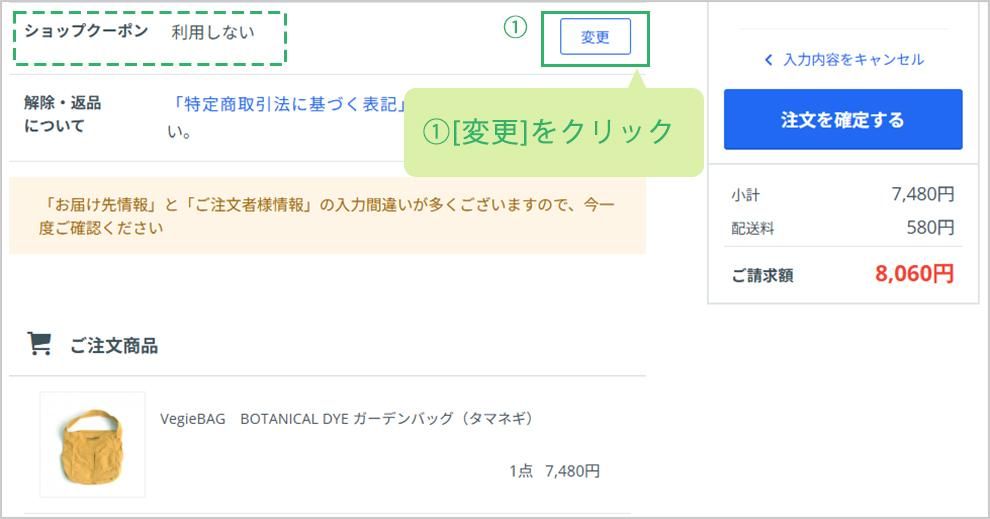Open the 特定商取引法に基づく表記 link
Image resolution: width=990 pixels, height=519 pixels.
point(289,103)
